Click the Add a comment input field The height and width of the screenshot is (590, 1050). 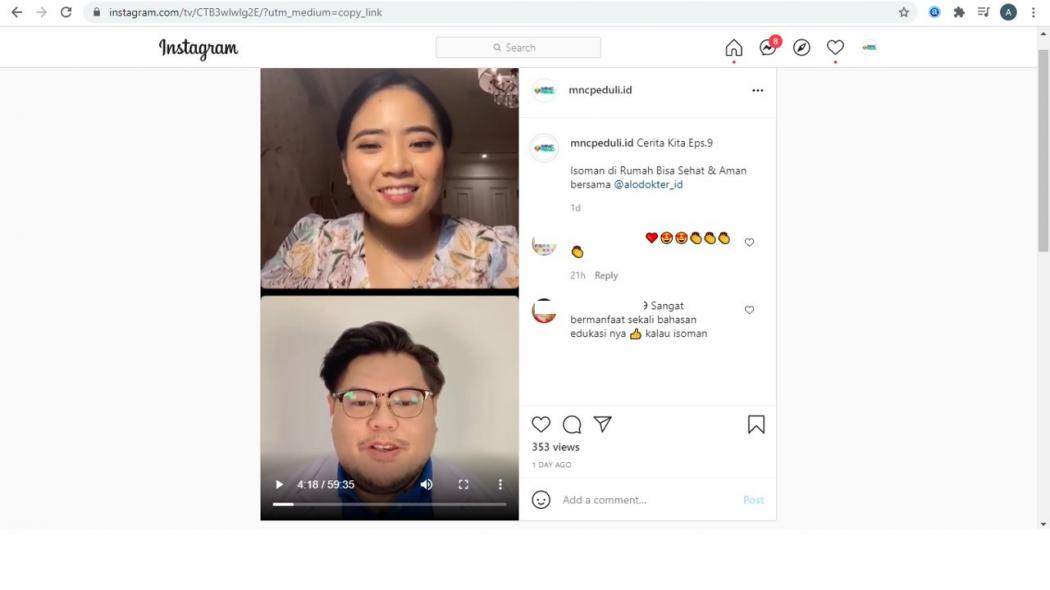[x=620, y=499]
